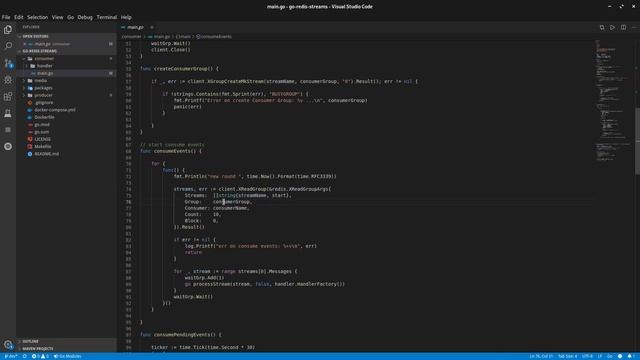Open the Debug view bug icon
Screen dimensions: 640x360
click(x=8, y=80)
